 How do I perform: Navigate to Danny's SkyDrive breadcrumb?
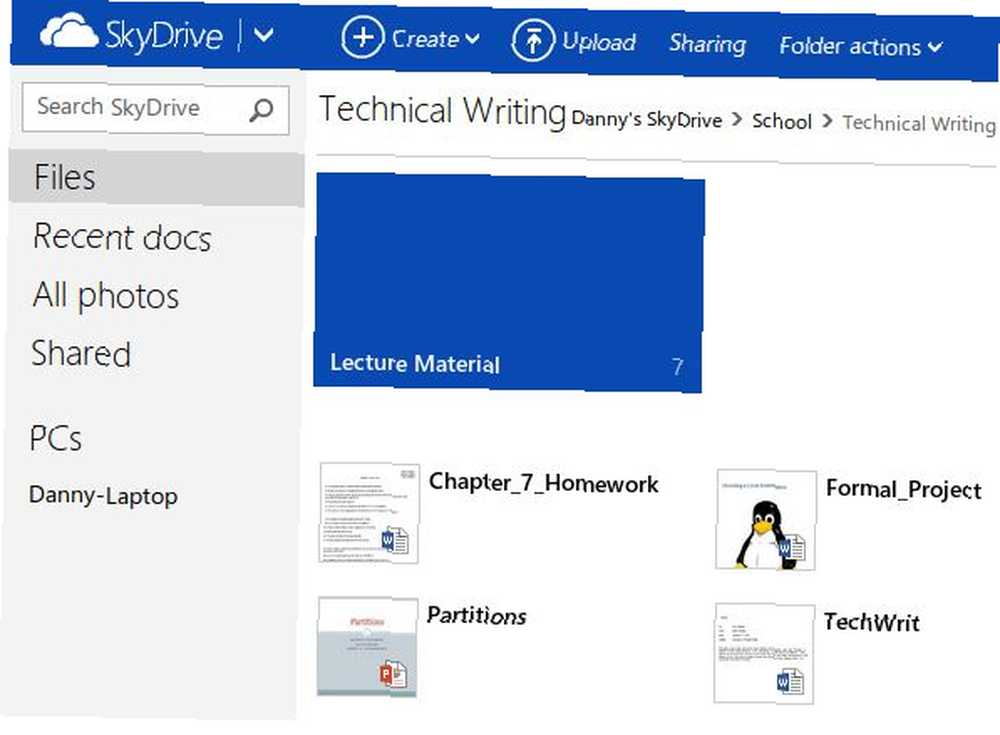[x=647, y=119]
